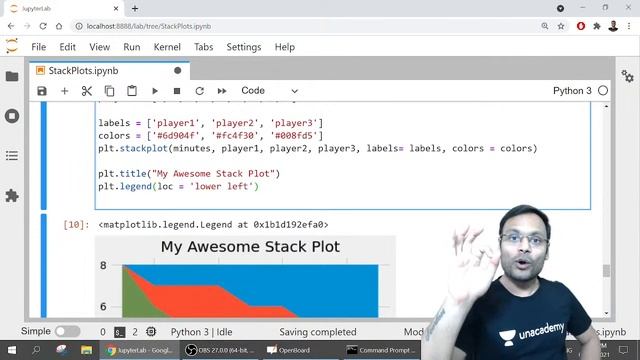Collapse the code cell via blue bar
Viewport: 640px width, 360px height.
tap(44, 156)
